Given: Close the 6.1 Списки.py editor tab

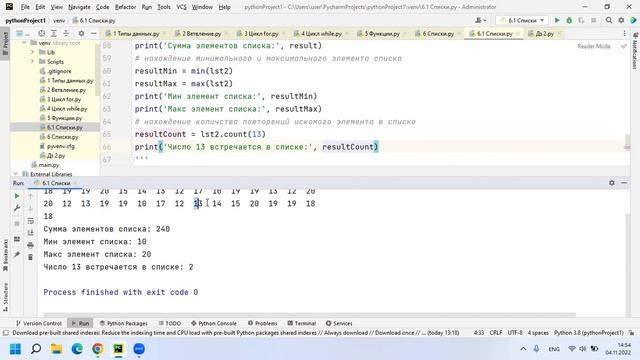Looking at the screenshot, I should [518, 33].
